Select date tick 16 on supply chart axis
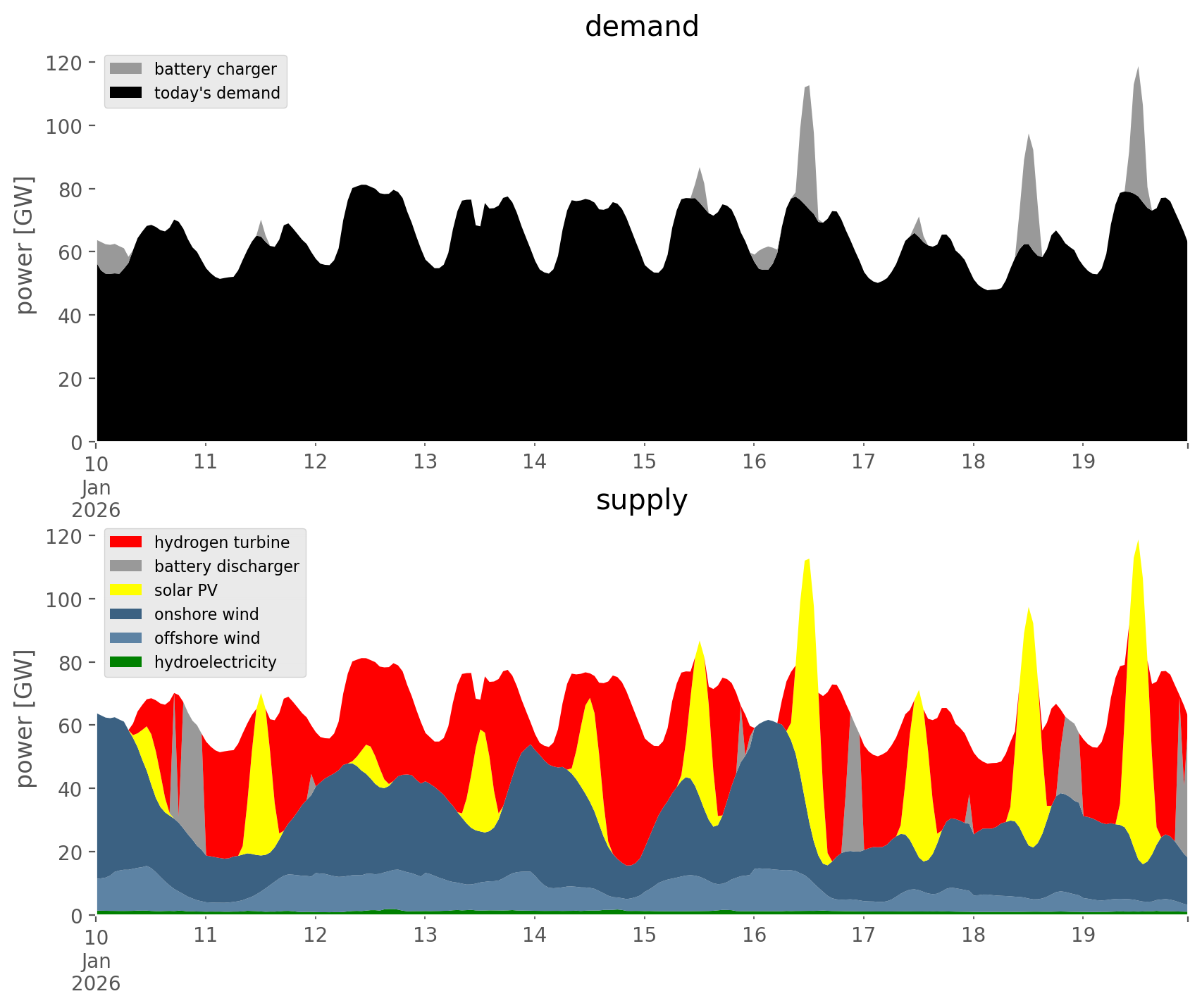 (754, 935)
